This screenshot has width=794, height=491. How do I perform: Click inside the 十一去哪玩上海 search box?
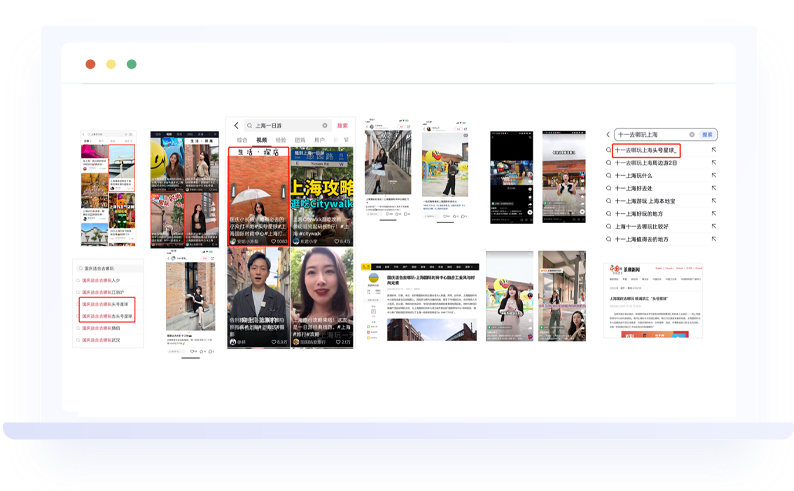[648, 134]
